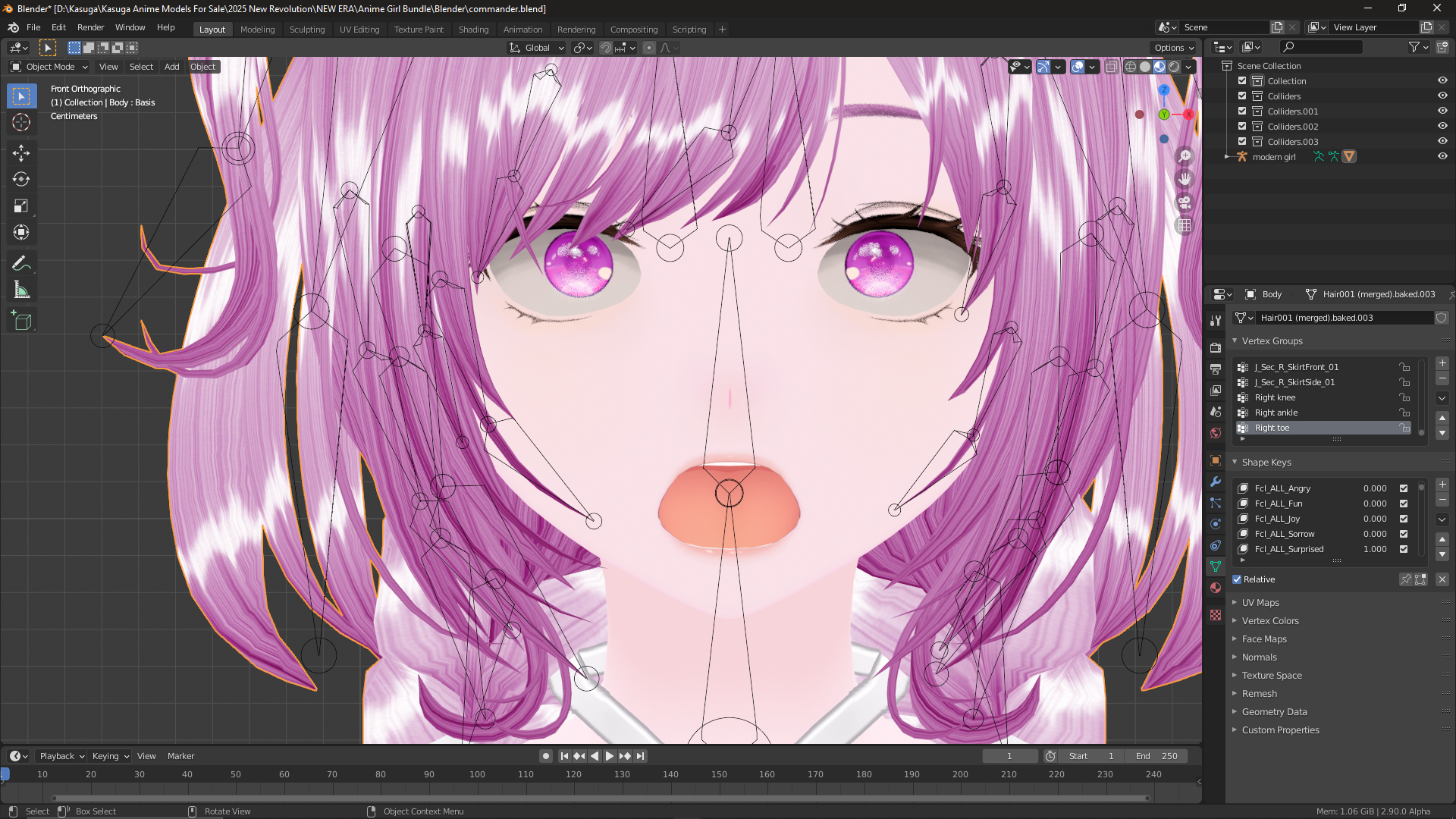
Task: Open the Global transform orientation dropdown
Action: click(537, 48)
